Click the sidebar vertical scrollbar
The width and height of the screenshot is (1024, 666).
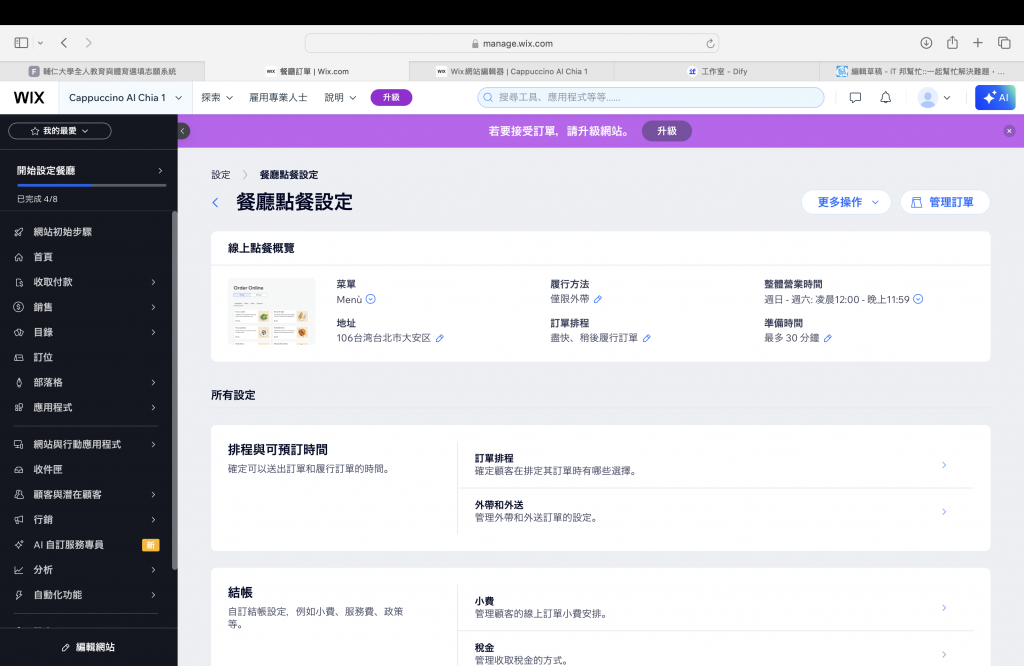click(x=174, y=390)
